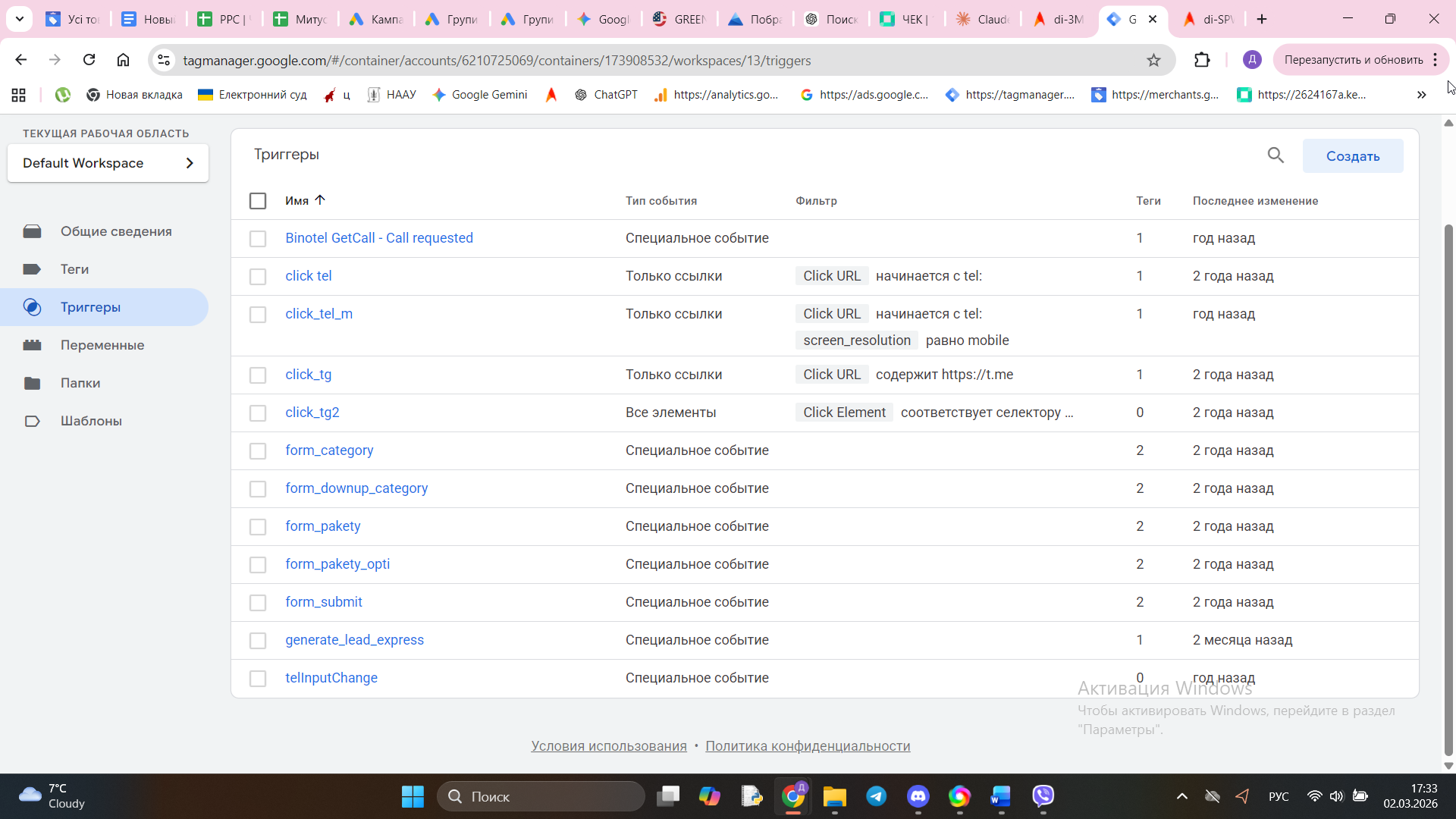Image resolution: width=1456 pixels, height=819 pixels.
Task: Open Telegram from the taskbar
Action: [x=876, y=795]
